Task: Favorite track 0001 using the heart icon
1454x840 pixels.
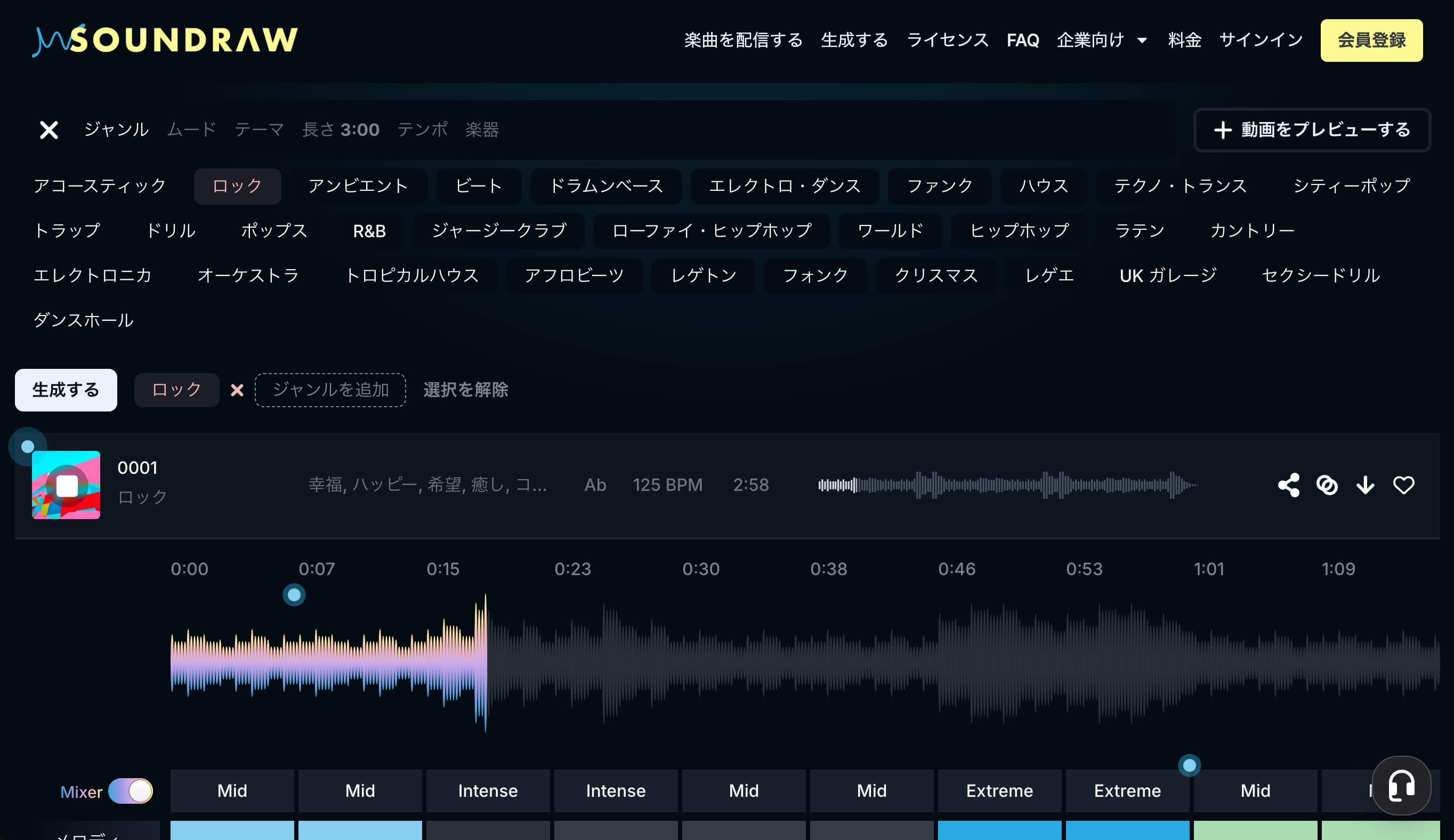Action: point(1404,485)
